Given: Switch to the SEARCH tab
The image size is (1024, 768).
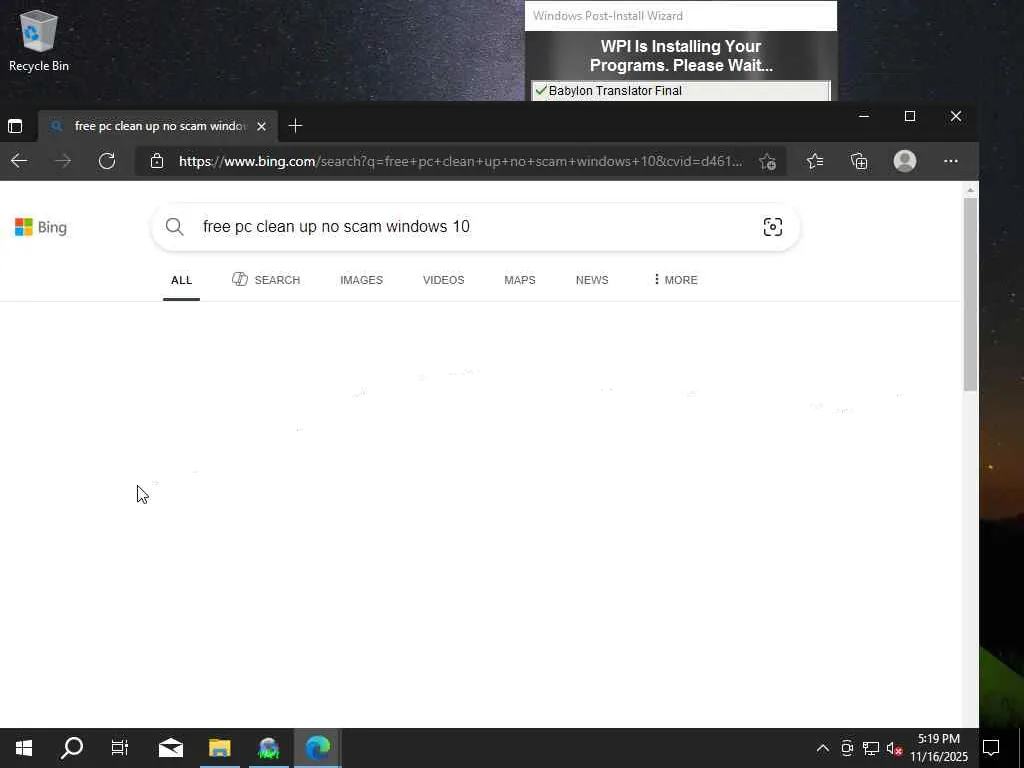Looking at the screenshot, I should [266, 280].
